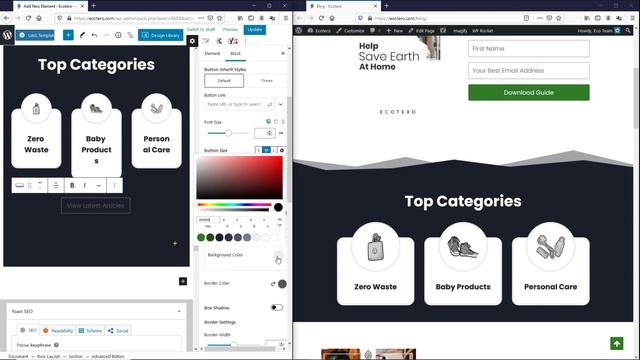Click the Download Guide button on blog page
This screenshot has height=360, width=640.
pyautogui.click(x=529, y=92)
